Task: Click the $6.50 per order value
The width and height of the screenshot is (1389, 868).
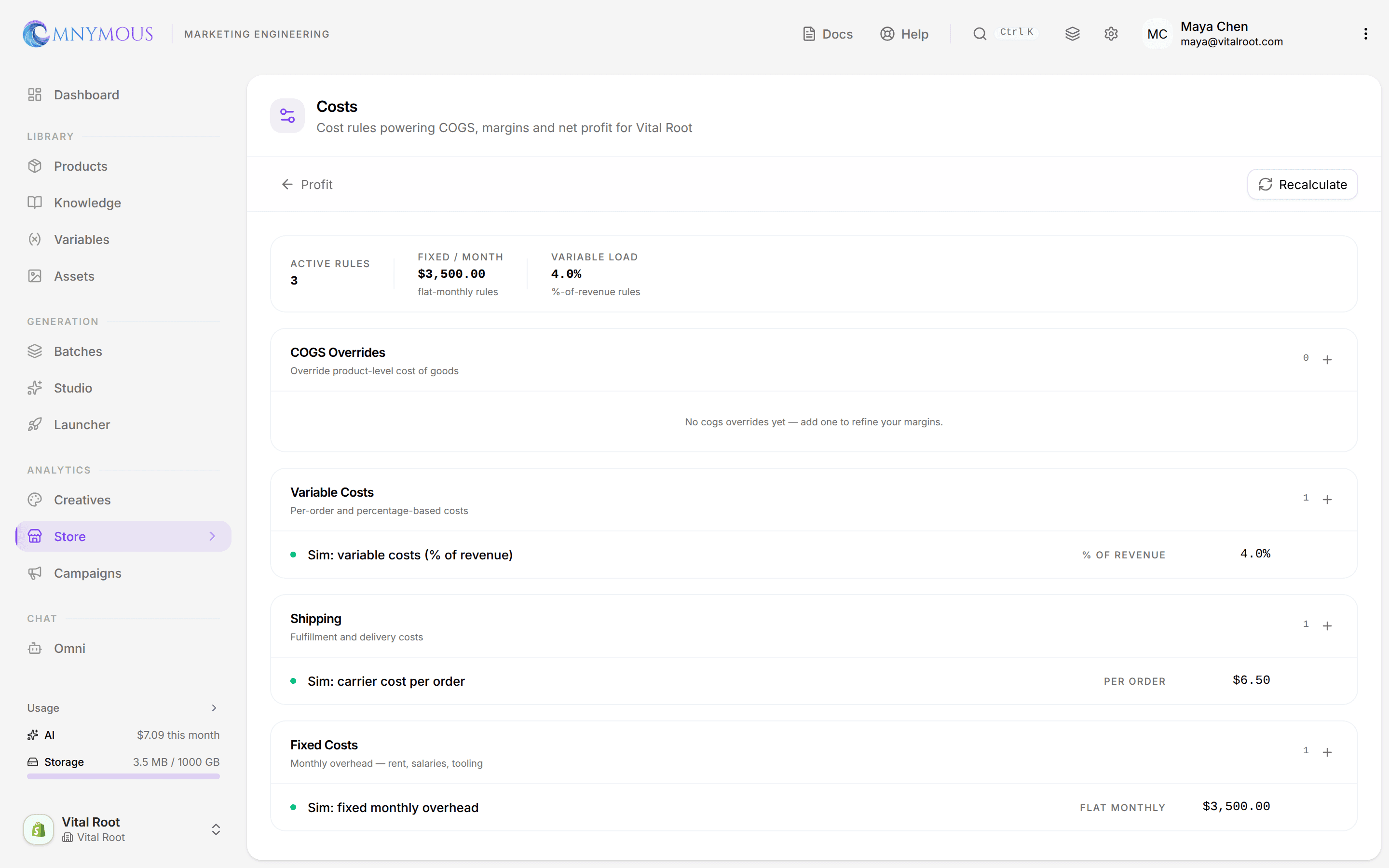Action: [1251, 680]
